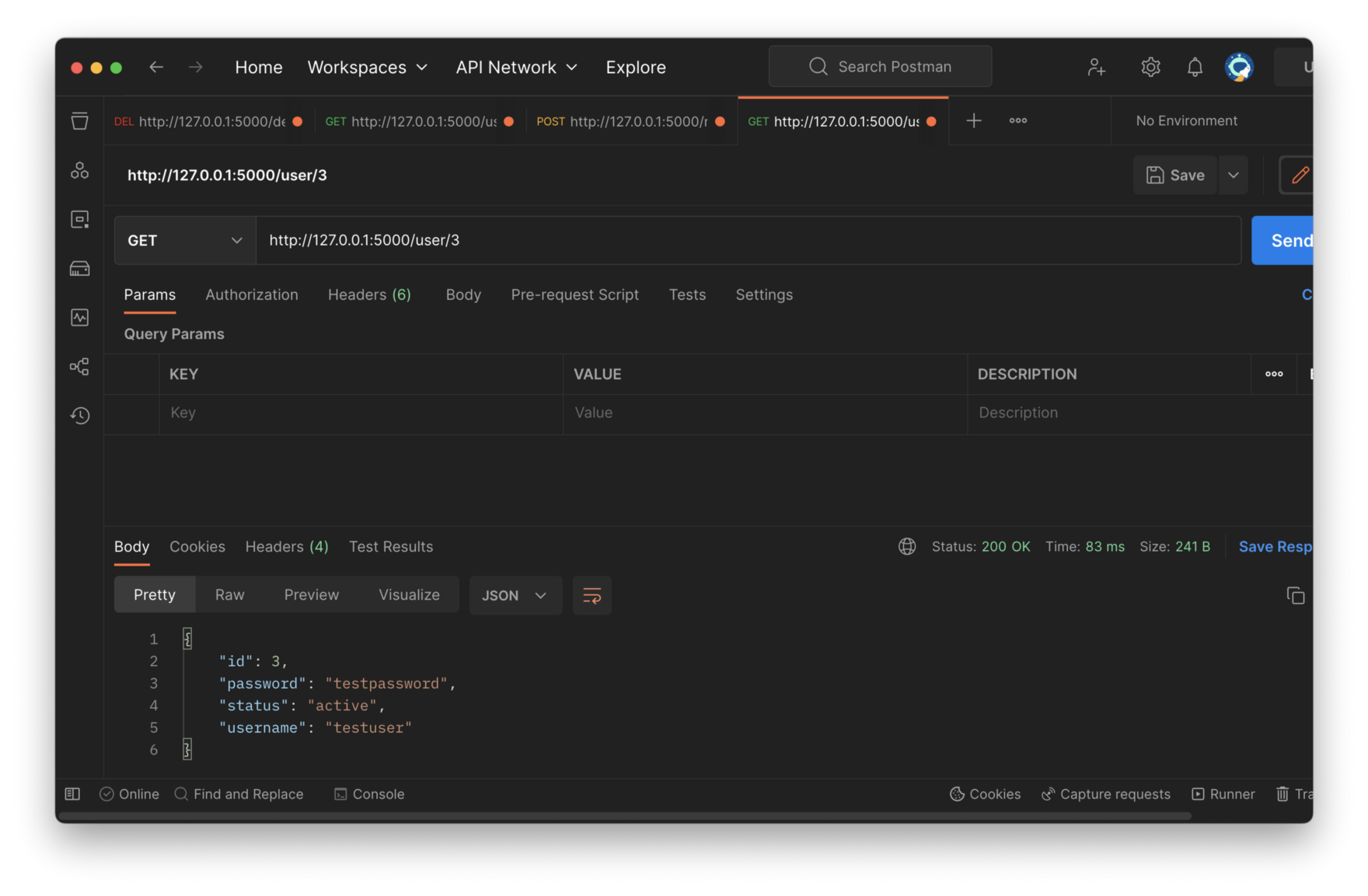Click the Search Postman field
This screenshot has height=896, width=1368.
[x=880, y=67]
